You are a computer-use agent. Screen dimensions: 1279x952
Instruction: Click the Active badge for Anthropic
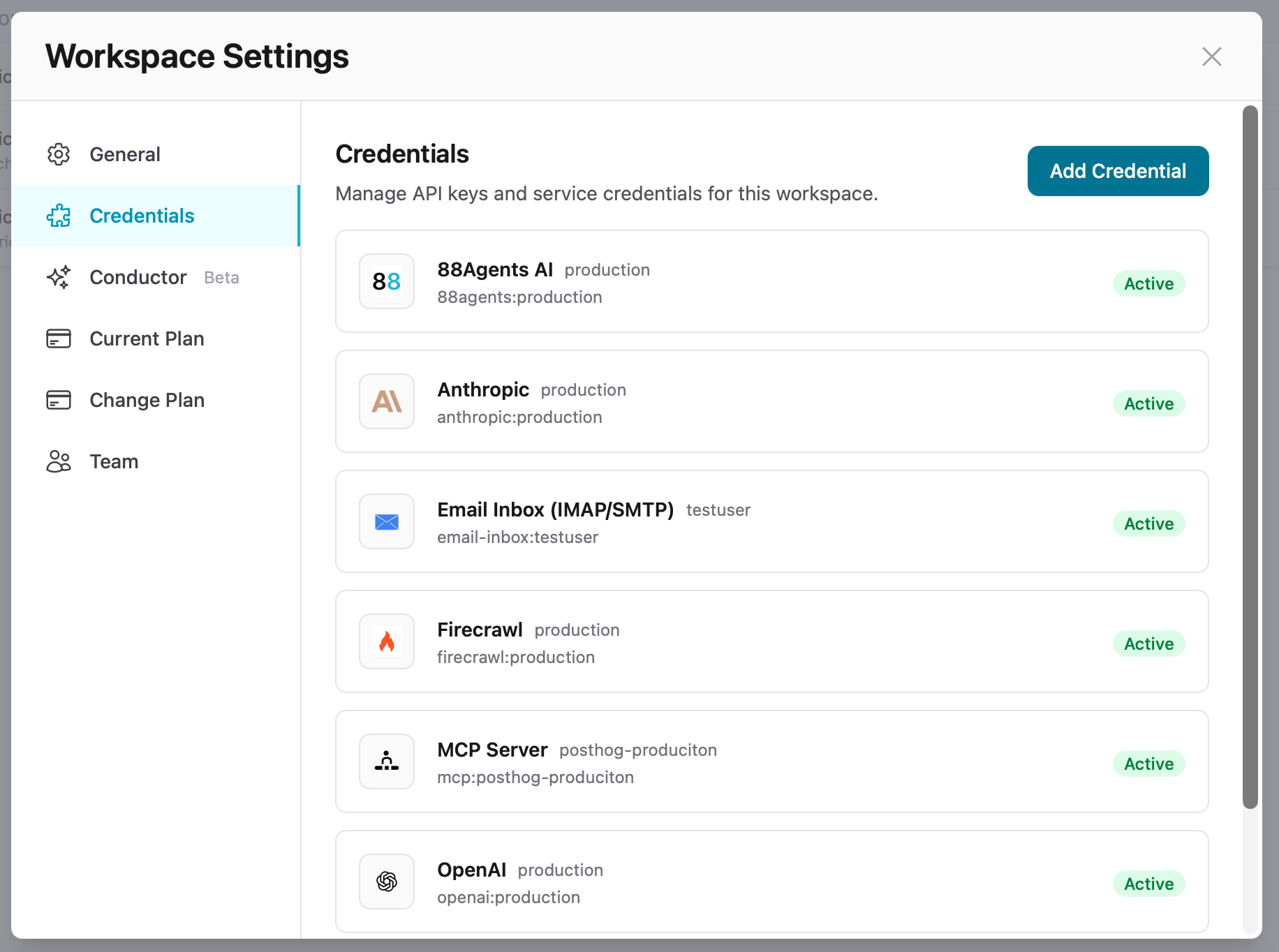point(1148,403)
